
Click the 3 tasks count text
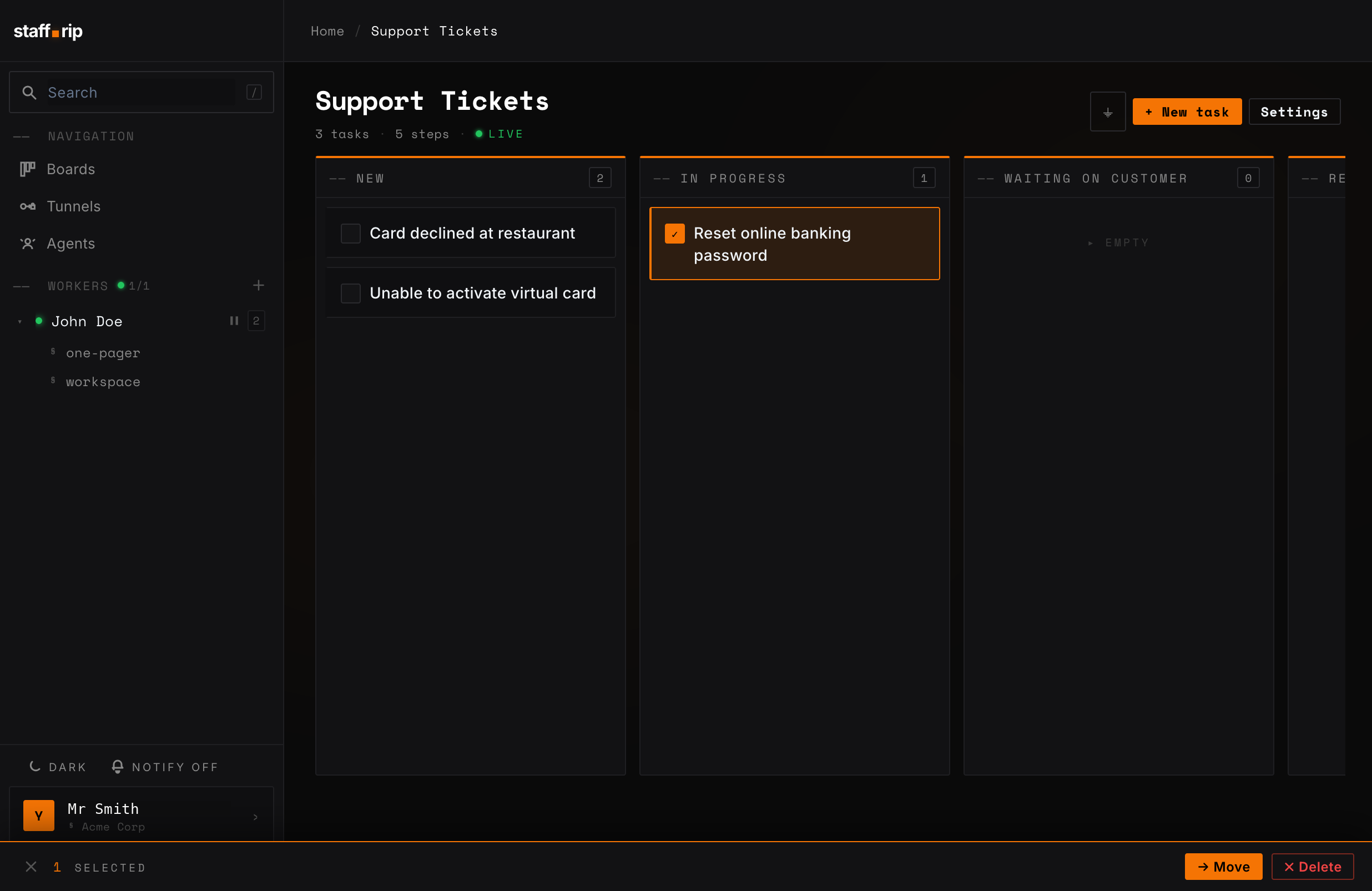click(342, 134)
